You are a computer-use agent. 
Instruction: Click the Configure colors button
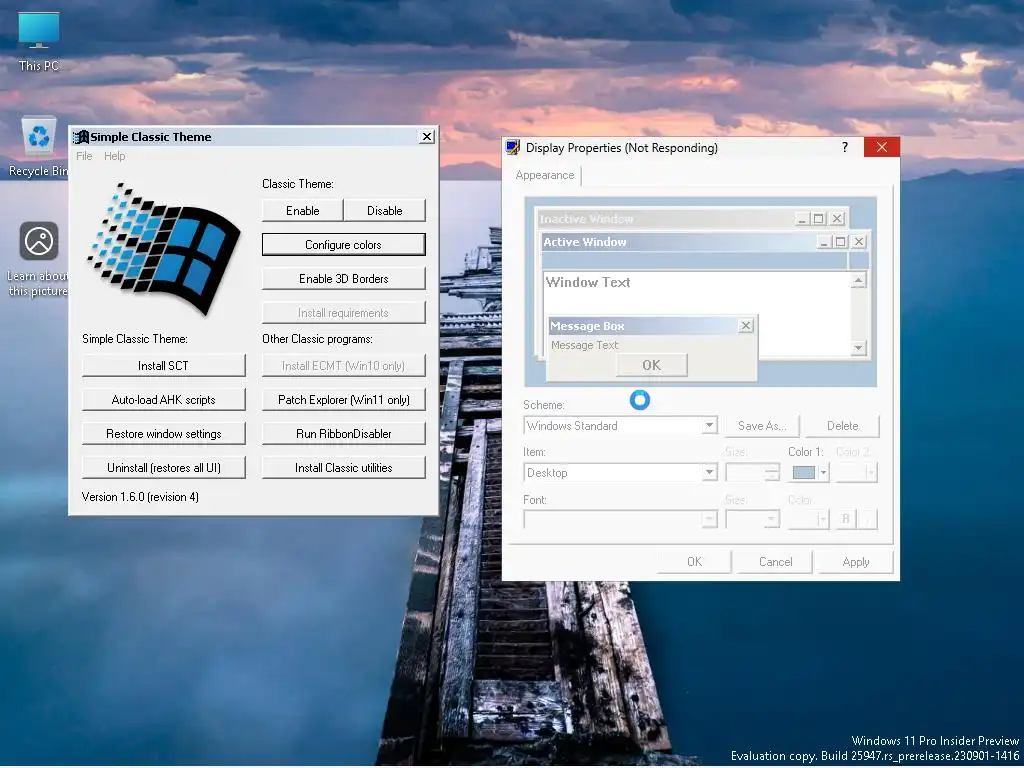point(344,245)
